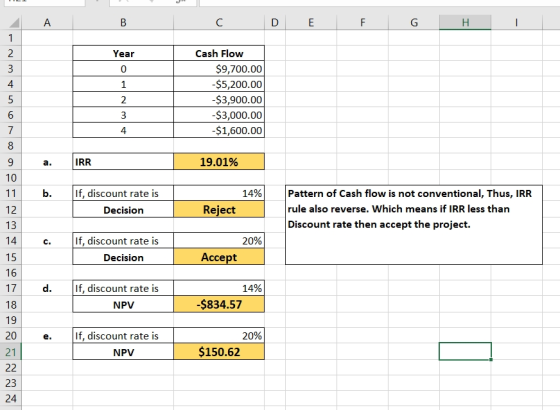Select column I header
This screenshot has width=560, height=410.
point(516,22)
